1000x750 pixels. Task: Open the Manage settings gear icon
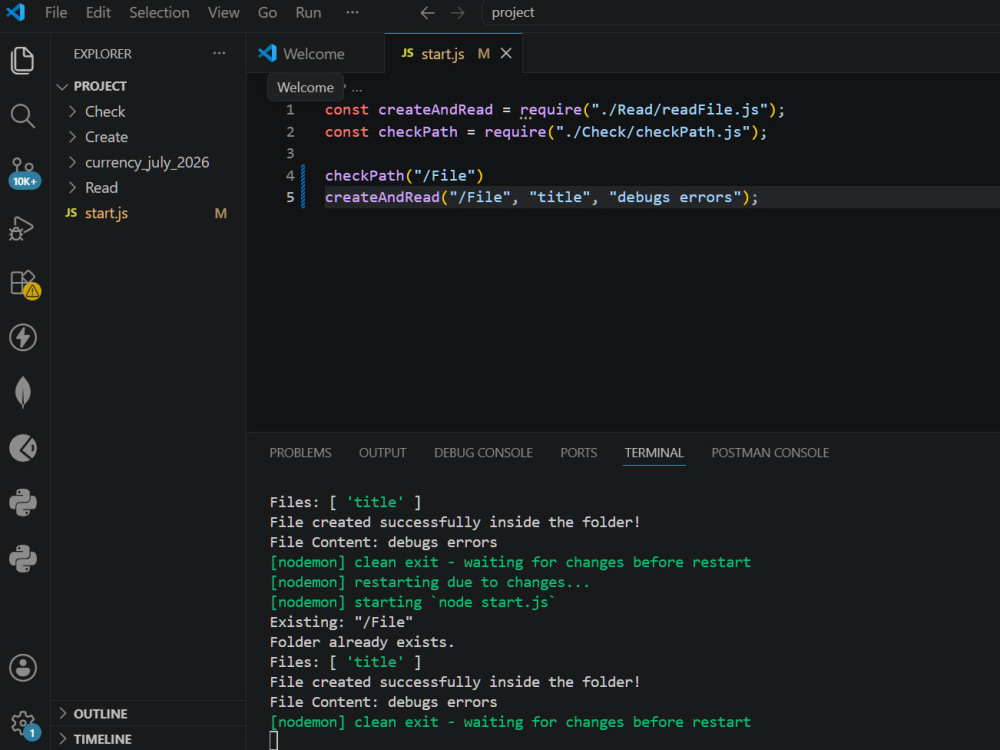click(24, 724)
